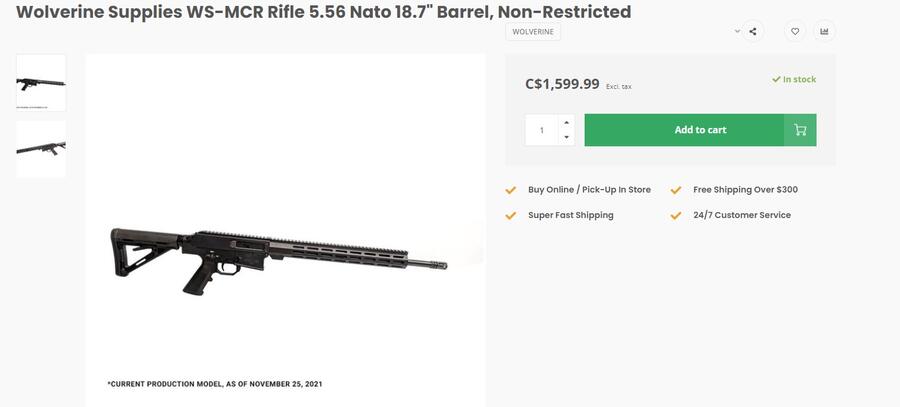Expand the share options chevron

coord(738,31)
